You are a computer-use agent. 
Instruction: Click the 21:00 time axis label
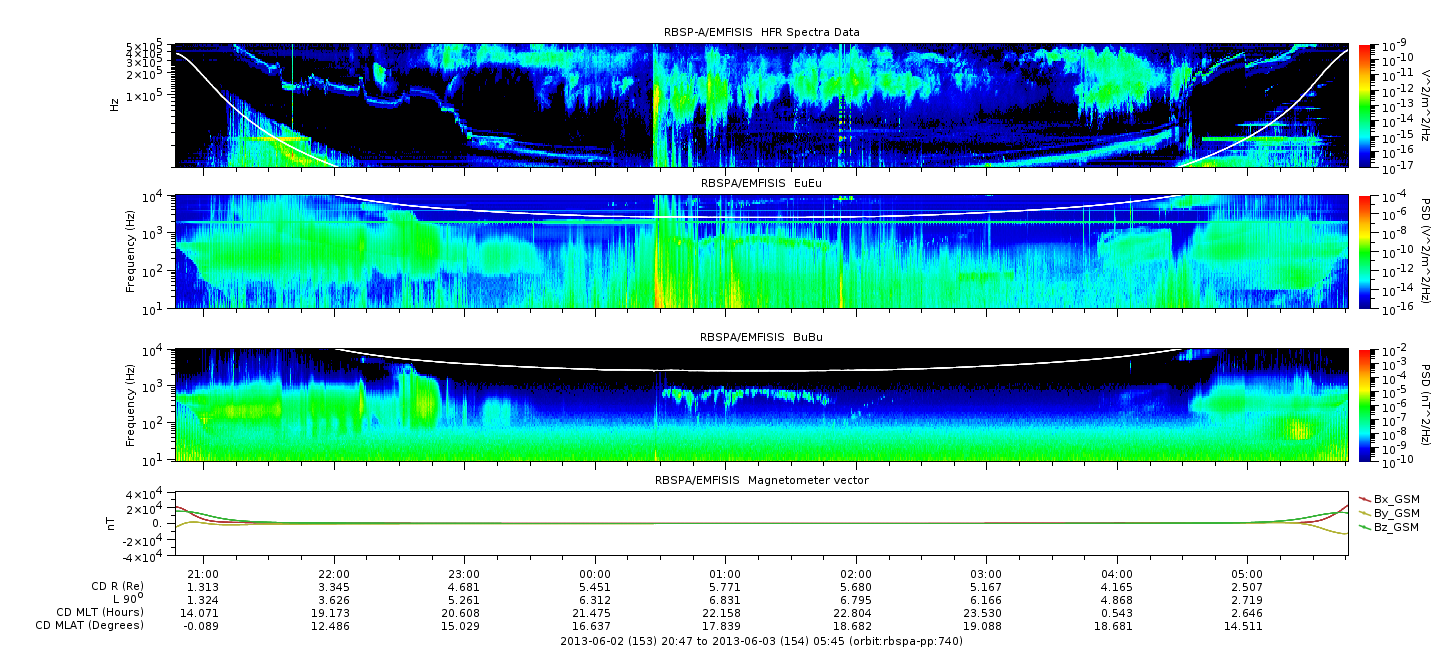[204, 573]
